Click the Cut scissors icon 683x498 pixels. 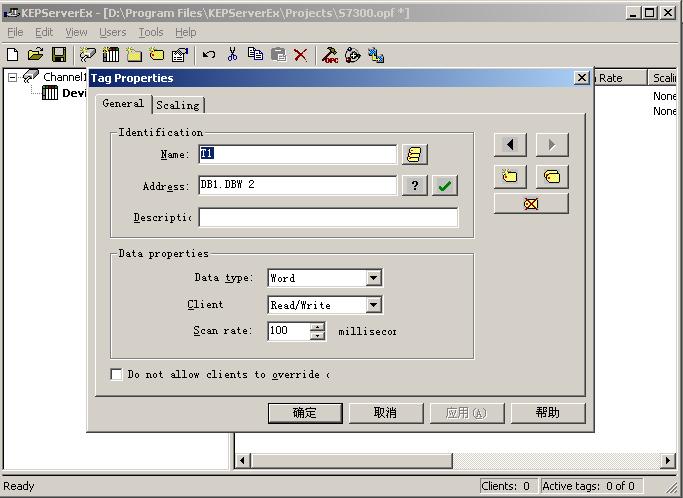pos(233,55)
